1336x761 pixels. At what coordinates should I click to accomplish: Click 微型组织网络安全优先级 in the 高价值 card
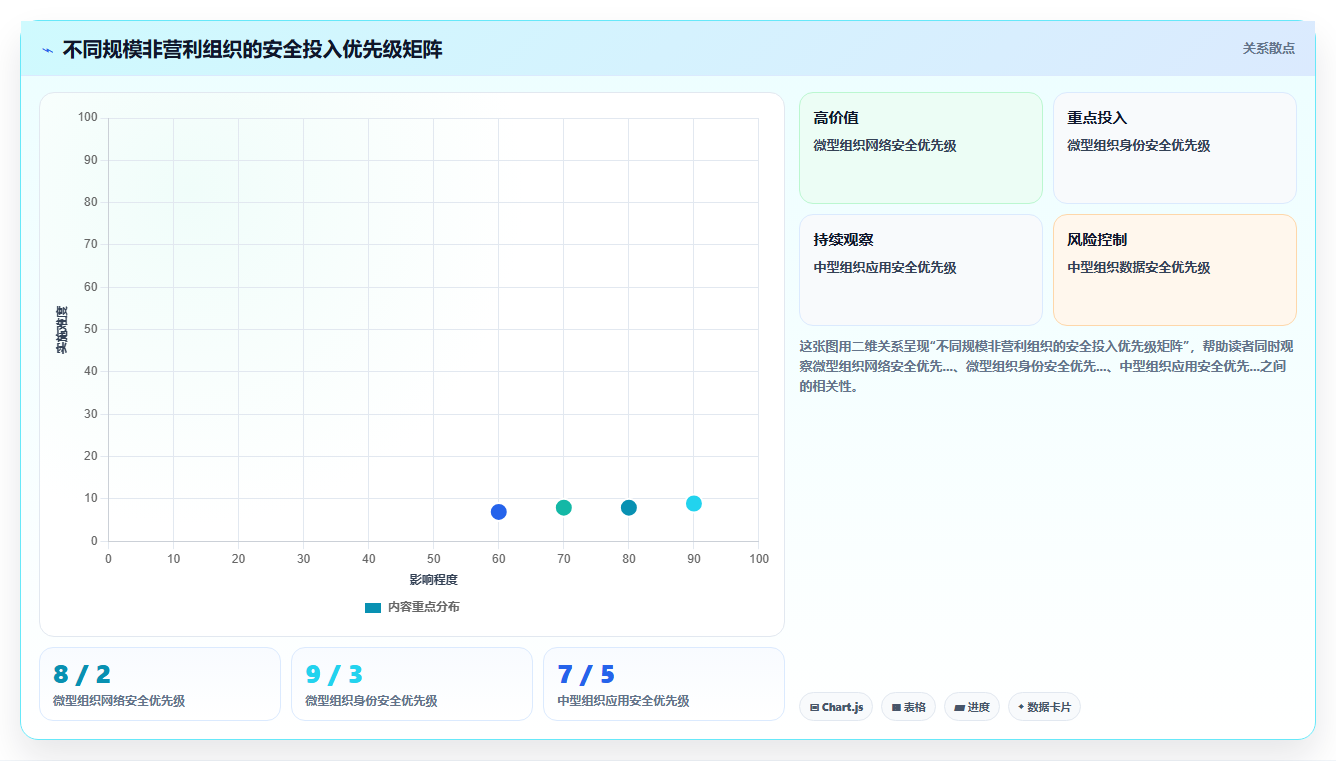coord(885,146)
